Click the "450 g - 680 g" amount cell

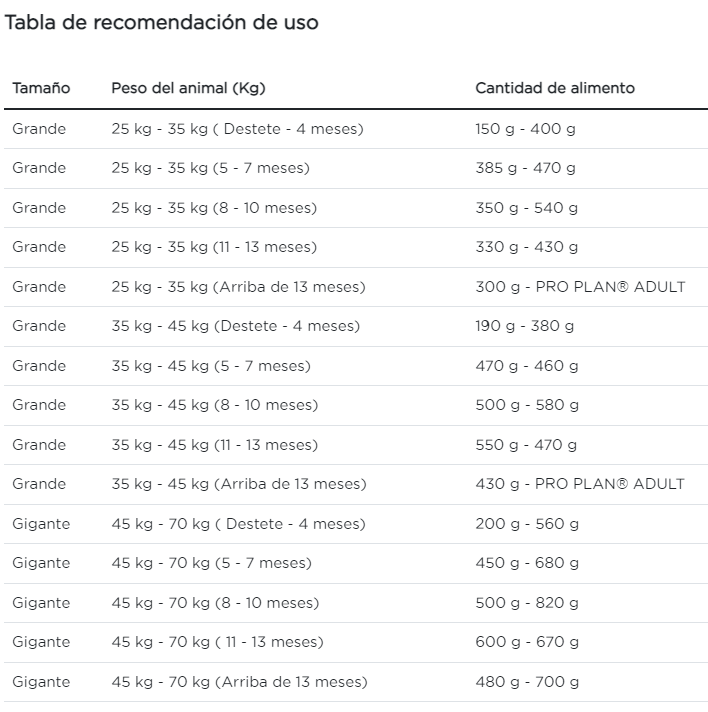tap(526, 563)
